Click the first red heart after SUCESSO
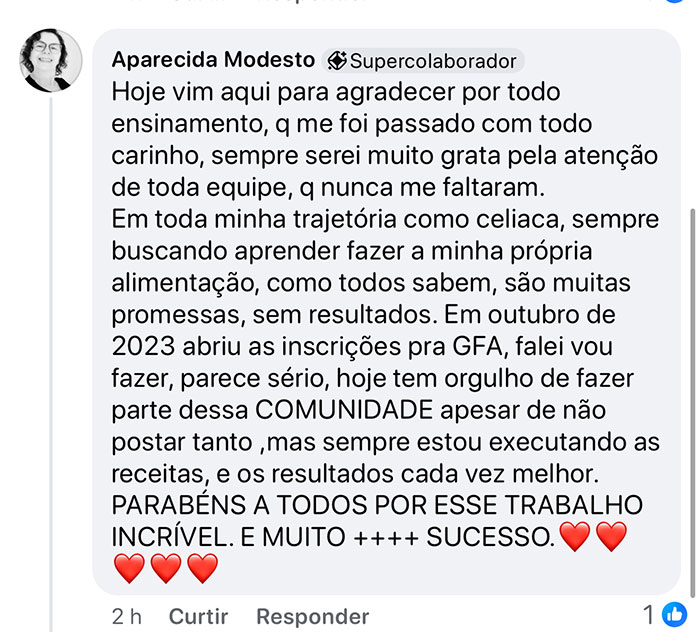This screenshot has height=632, width=700. pos(575,536)
